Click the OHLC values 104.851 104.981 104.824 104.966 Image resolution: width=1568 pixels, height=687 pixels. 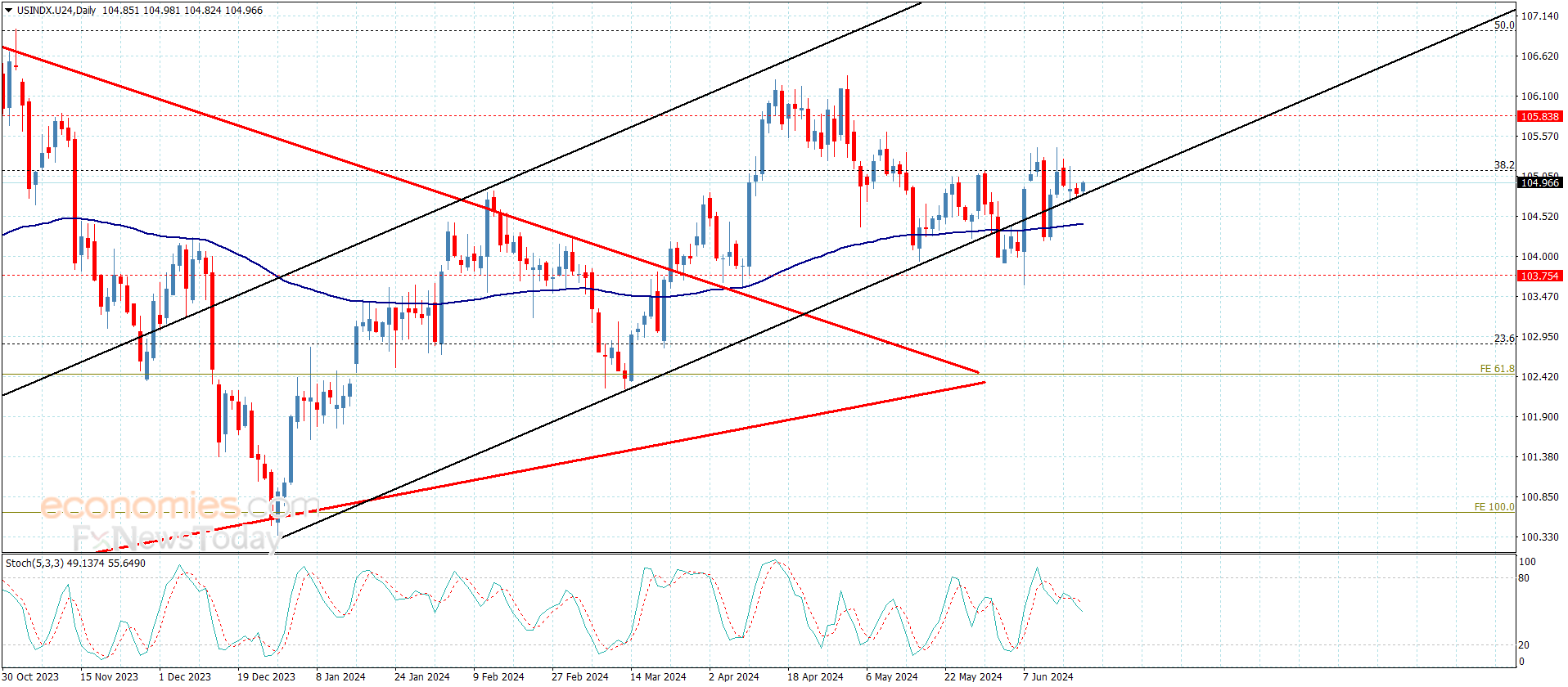[182, 11]
